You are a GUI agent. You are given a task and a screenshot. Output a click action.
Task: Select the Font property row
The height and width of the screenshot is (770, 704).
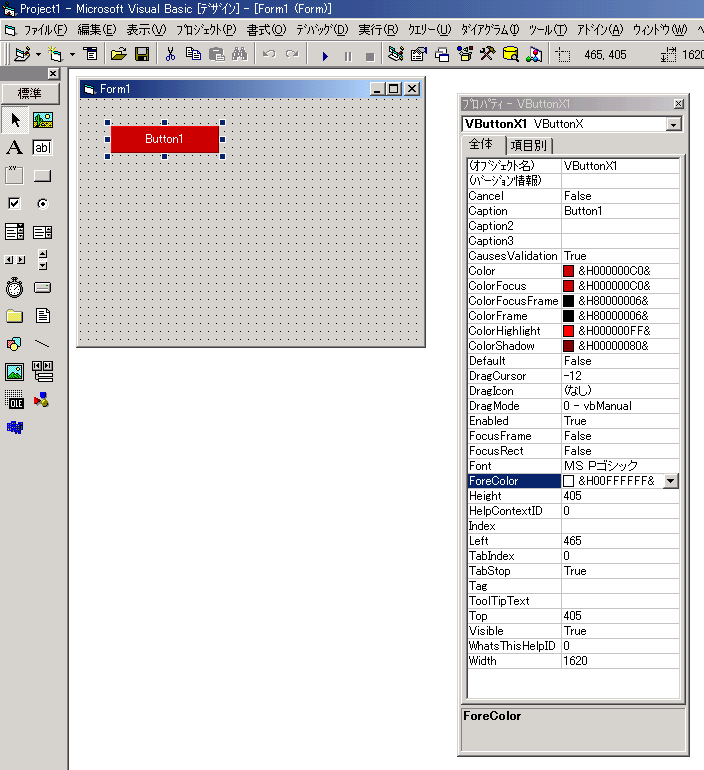pyautogui.click(x=573, y=466)
